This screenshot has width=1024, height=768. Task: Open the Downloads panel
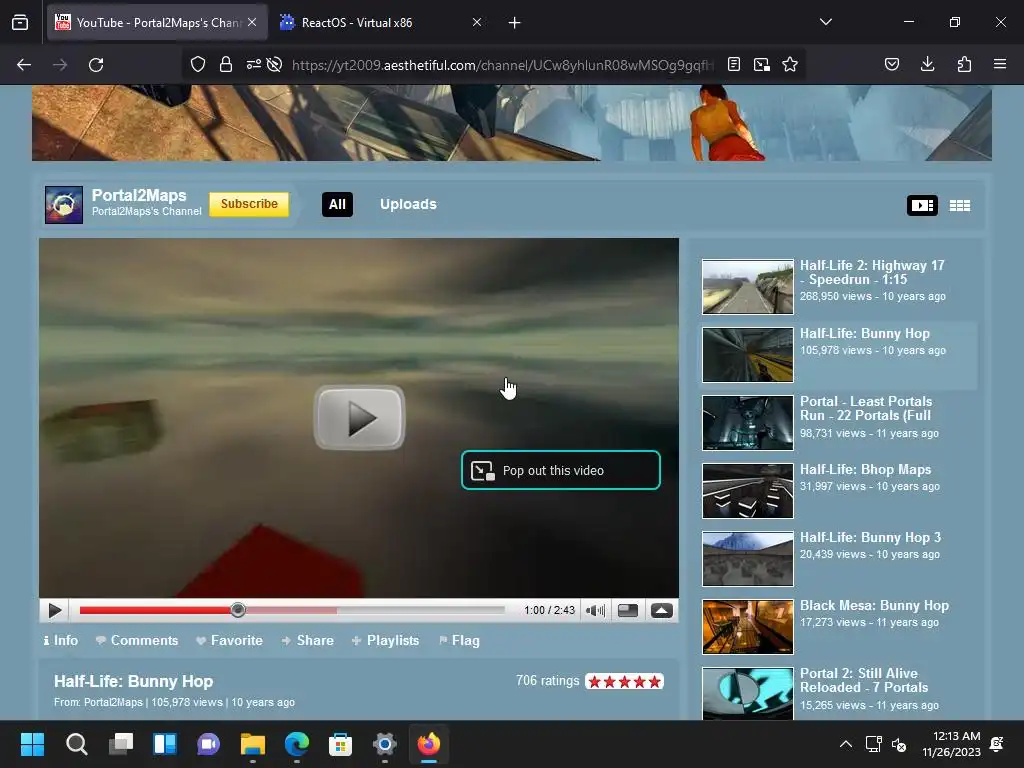click(x=927, y=64)
